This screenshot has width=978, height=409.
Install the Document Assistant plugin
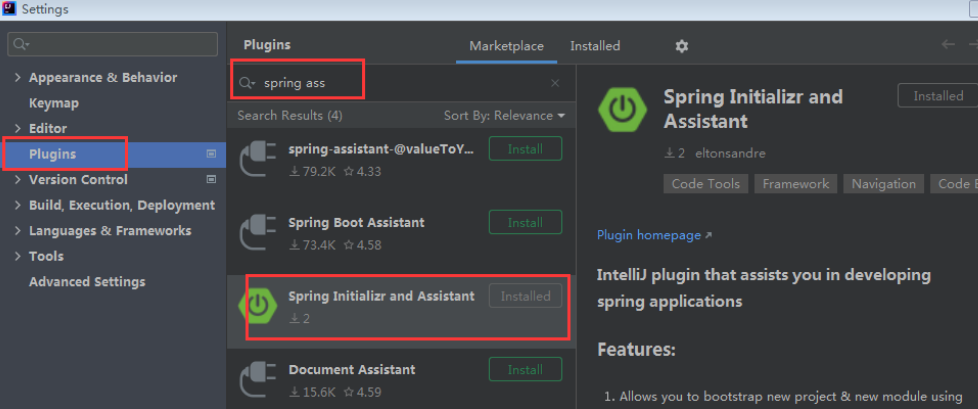(x=525, y=370)
